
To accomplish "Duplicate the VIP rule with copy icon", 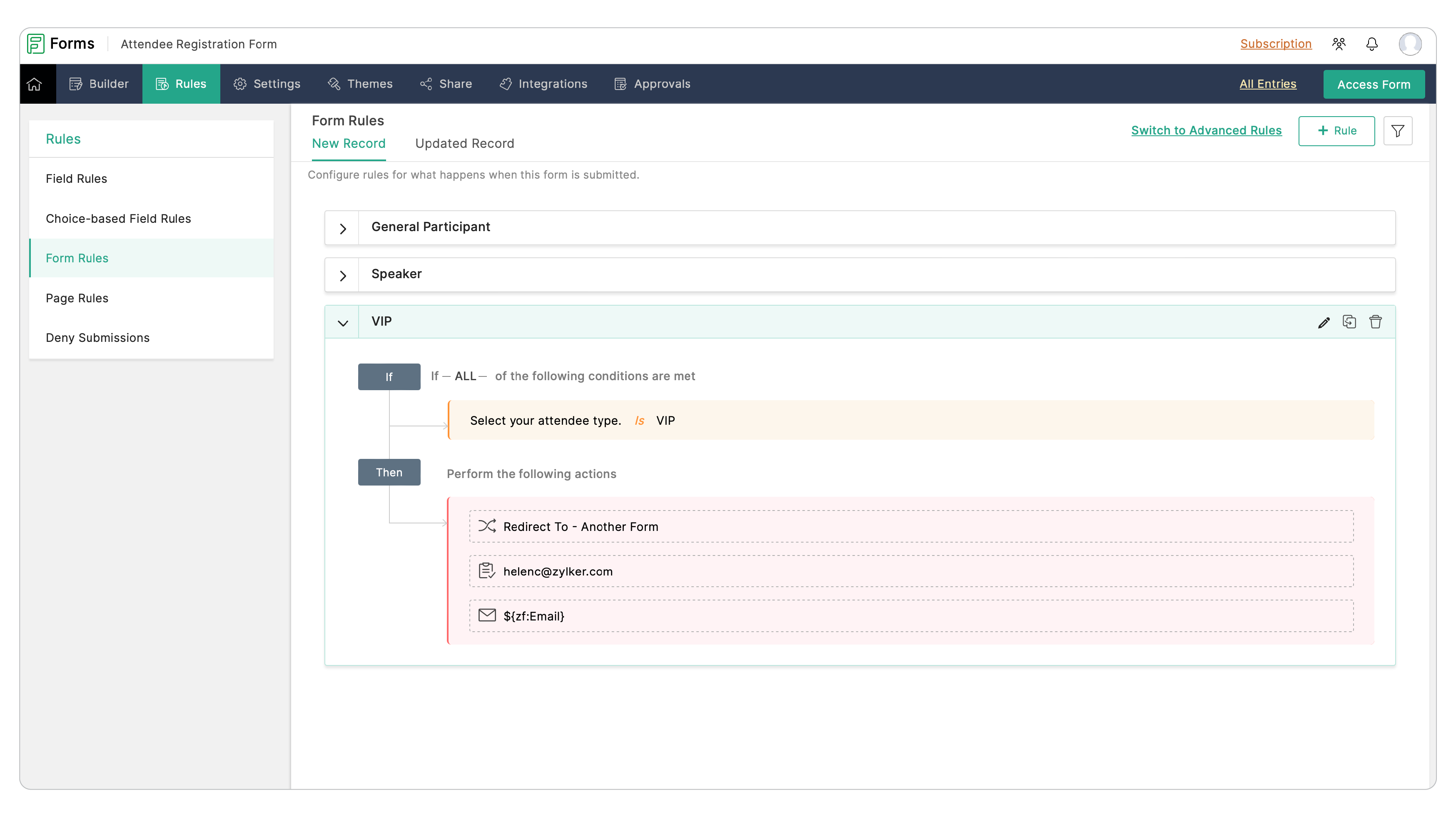I will pyautogui.click(x=1349, y=322).
